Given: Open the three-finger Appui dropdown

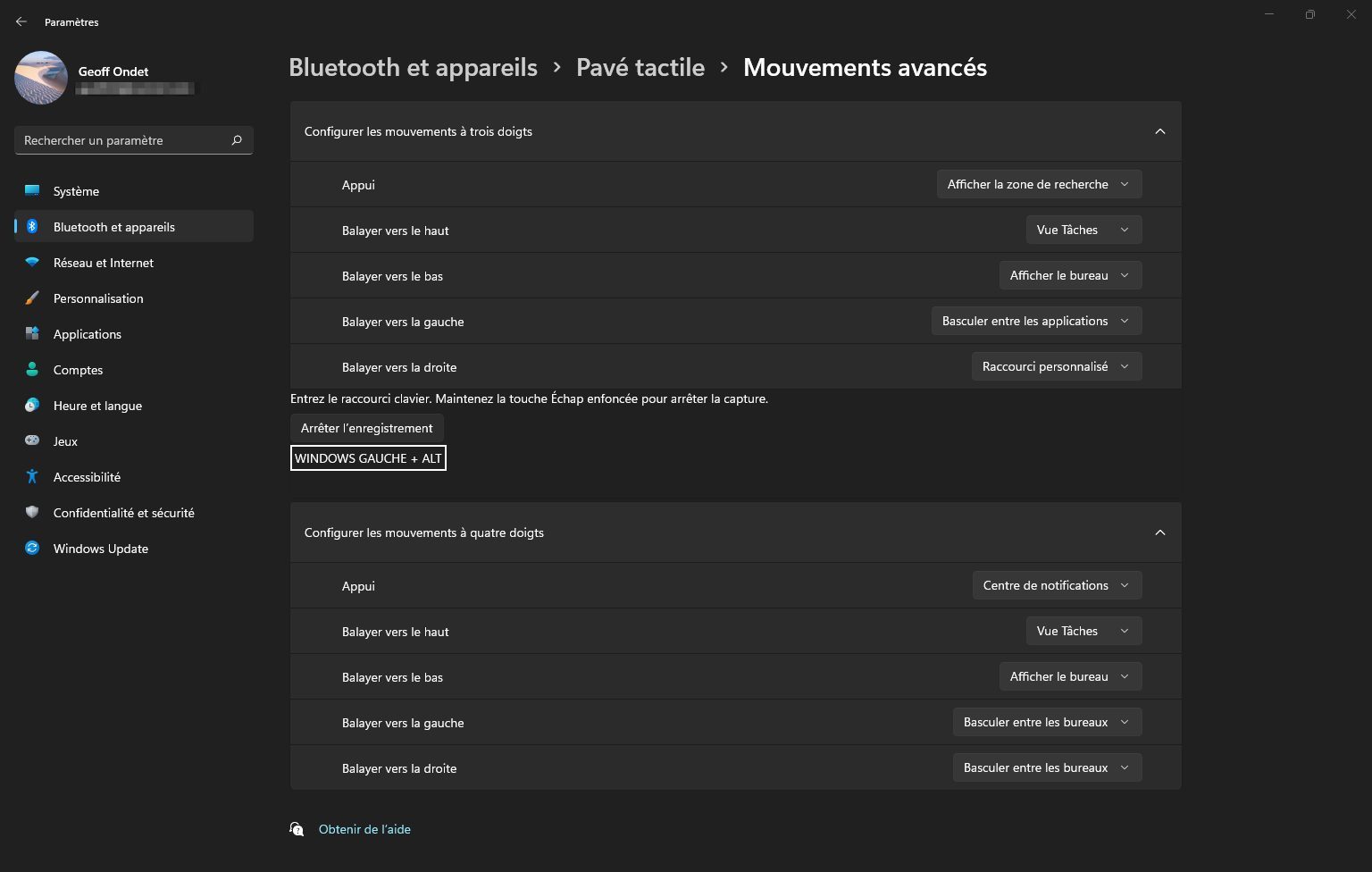Looking at the screenshot, I should 1039,184.
